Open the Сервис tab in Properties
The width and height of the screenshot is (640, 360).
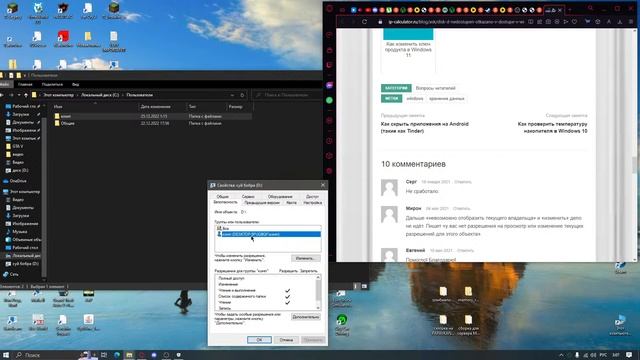point(248,196)
